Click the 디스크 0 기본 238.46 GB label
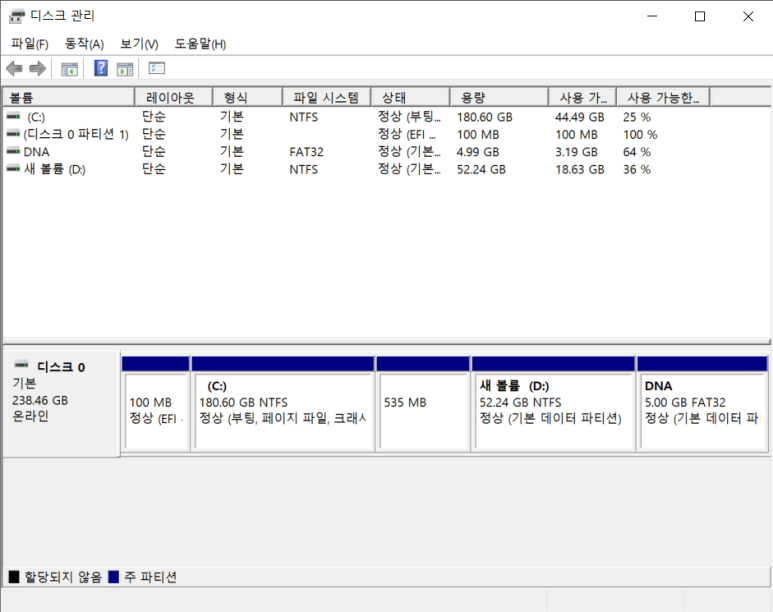This screenshot has height=612, width=773. 61,404
